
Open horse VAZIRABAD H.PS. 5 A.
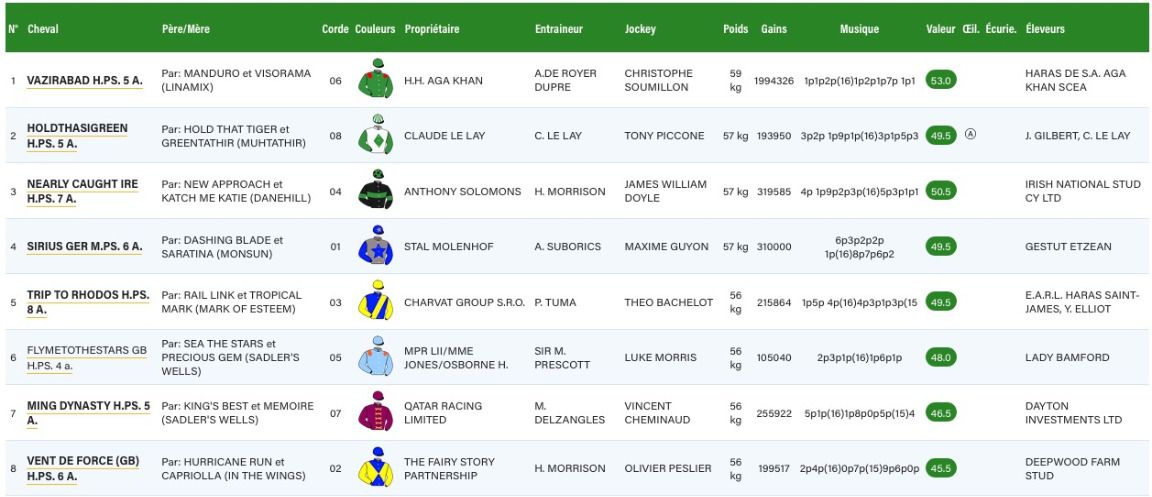84,80
